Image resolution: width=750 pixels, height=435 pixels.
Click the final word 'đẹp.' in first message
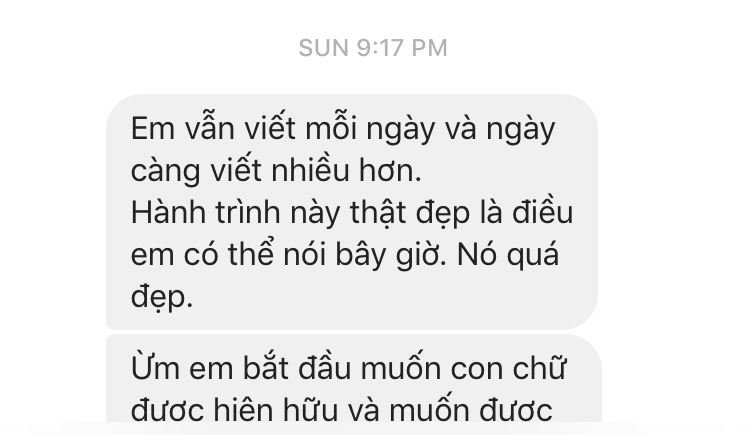tap(162, 297)
